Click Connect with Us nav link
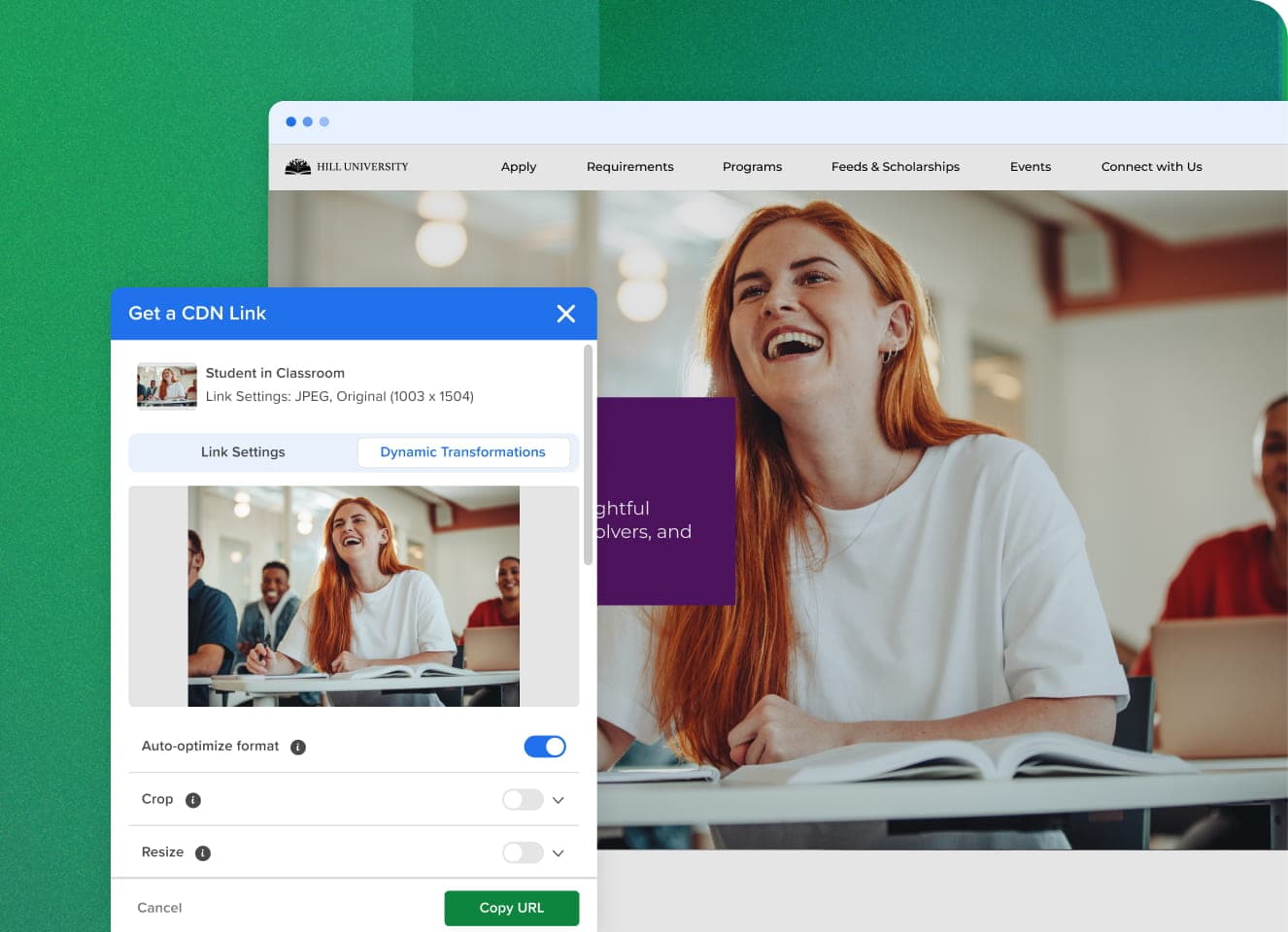This screenshot has width=1288, height=932. [x=1152, y=167]
